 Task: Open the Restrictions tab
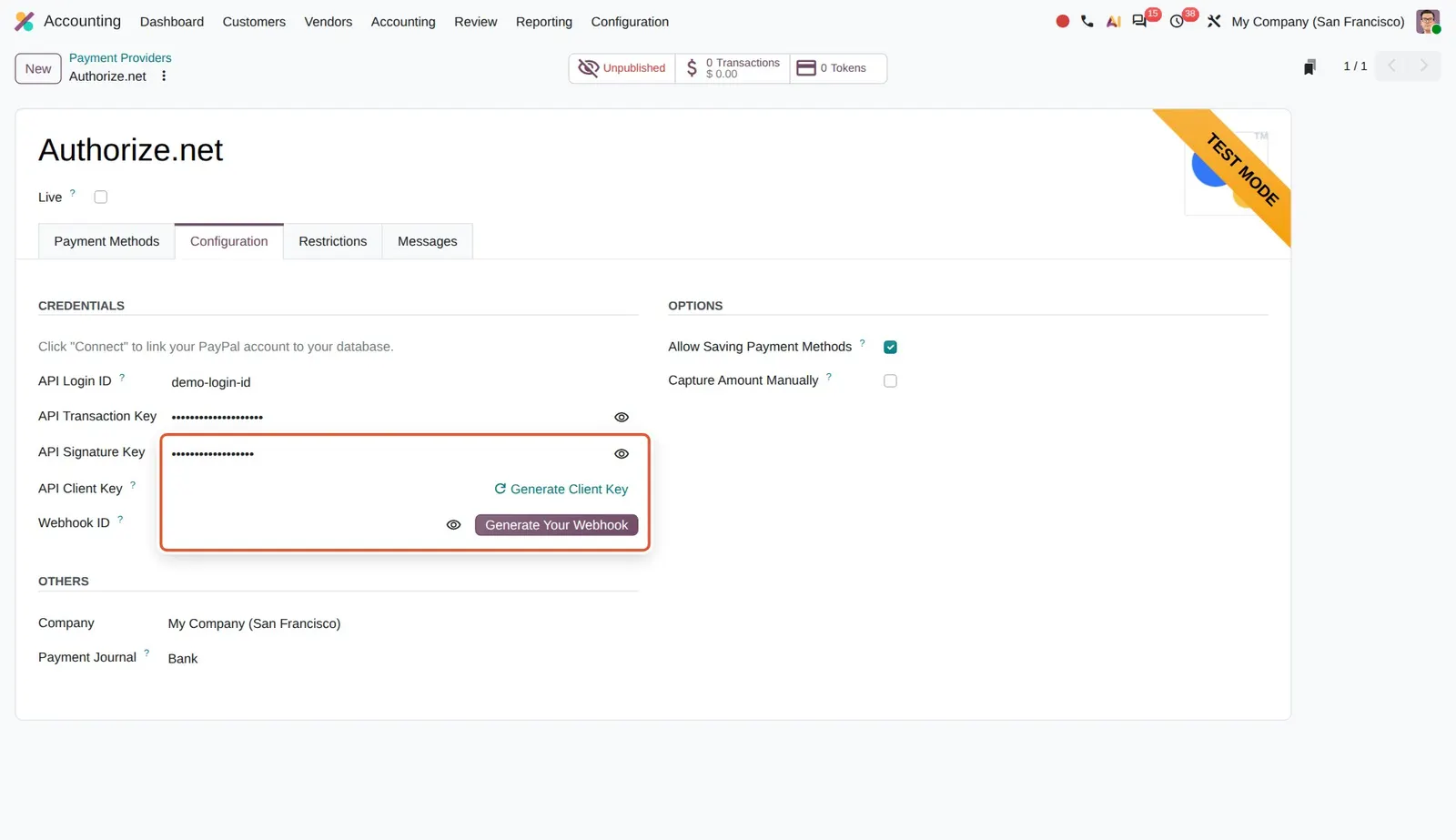[x=333, y=241]
